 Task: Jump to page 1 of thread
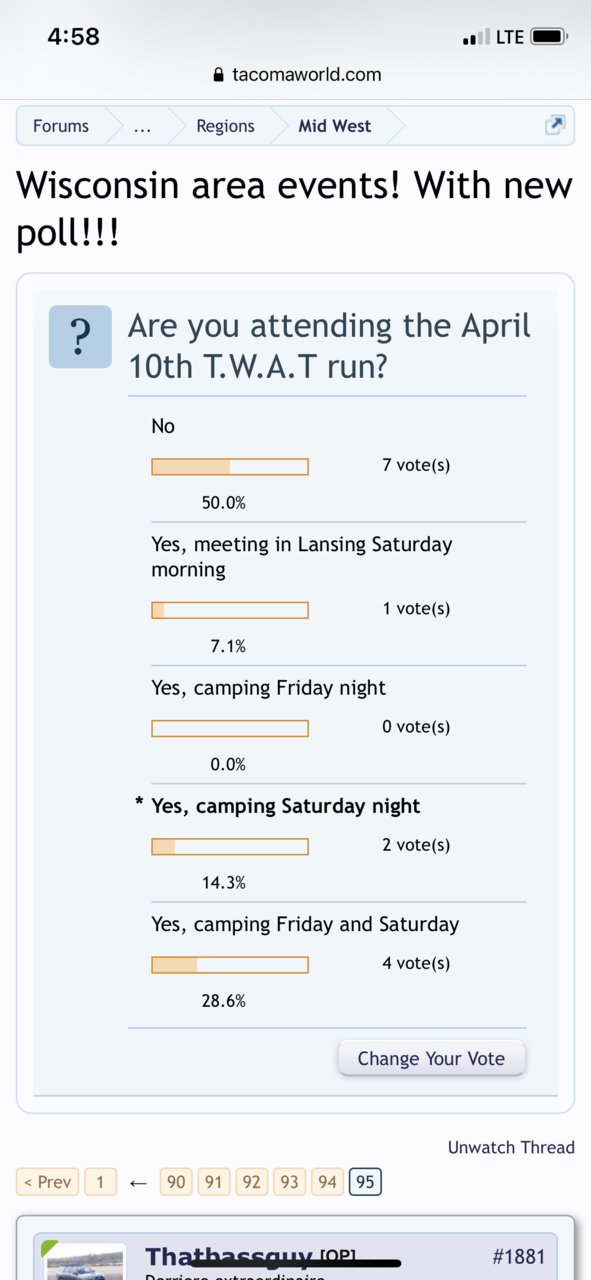point(100,1182)
